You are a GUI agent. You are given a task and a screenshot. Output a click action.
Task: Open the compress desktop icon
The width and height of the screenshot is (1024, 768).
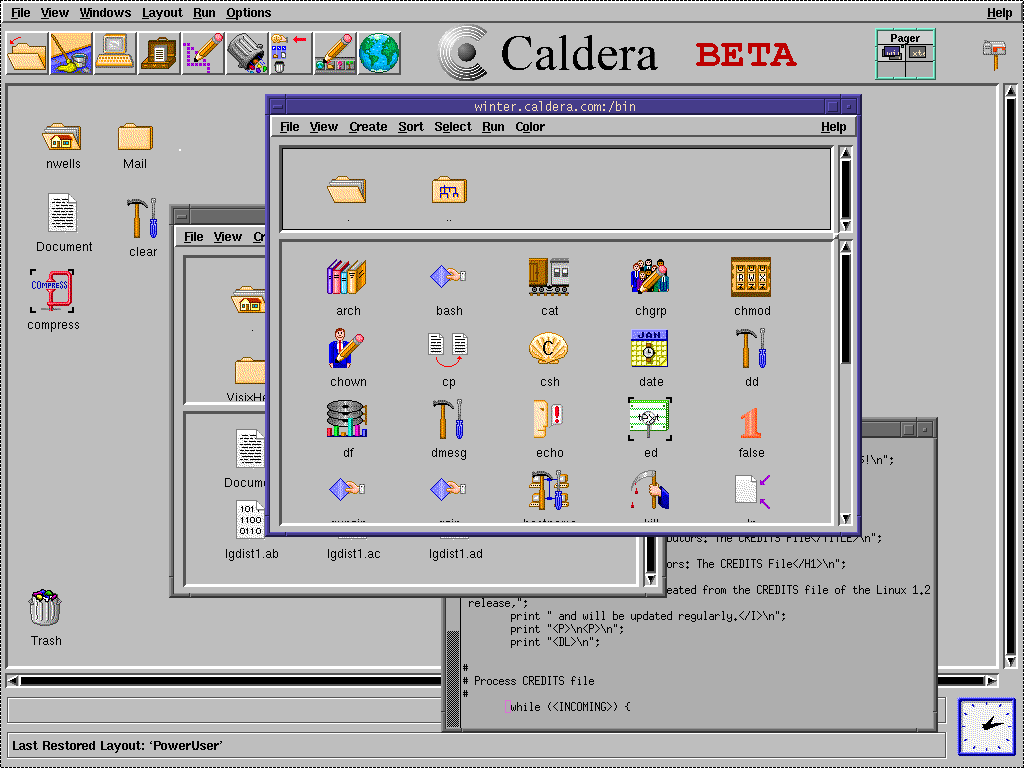coord(53,292)
